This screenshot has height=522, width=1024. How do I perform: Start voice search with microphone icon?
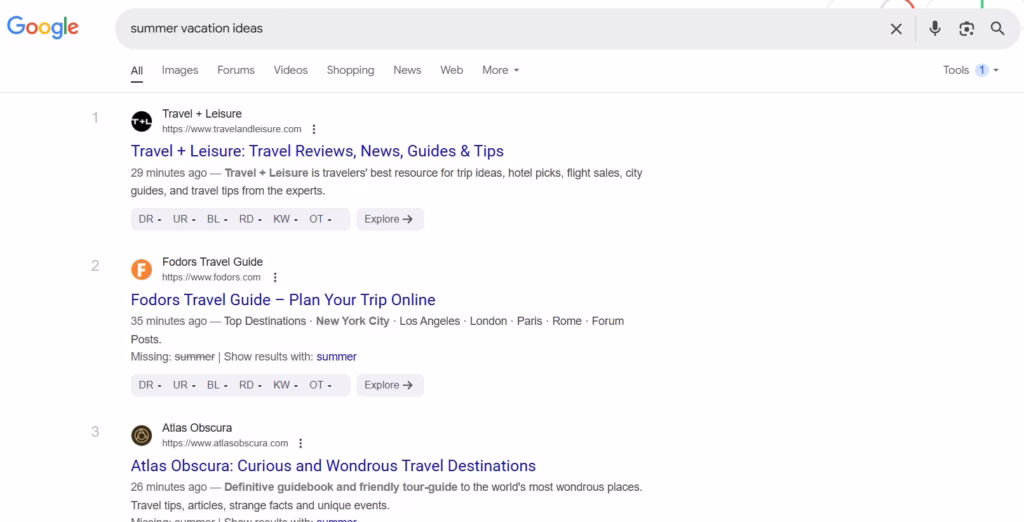tap(935, 29)
